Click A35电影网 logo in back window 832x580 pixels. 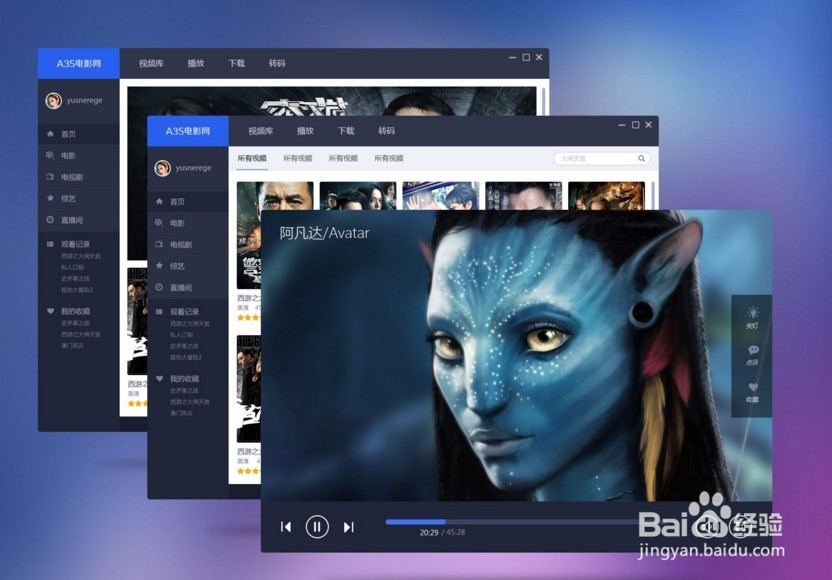[79, 64]
